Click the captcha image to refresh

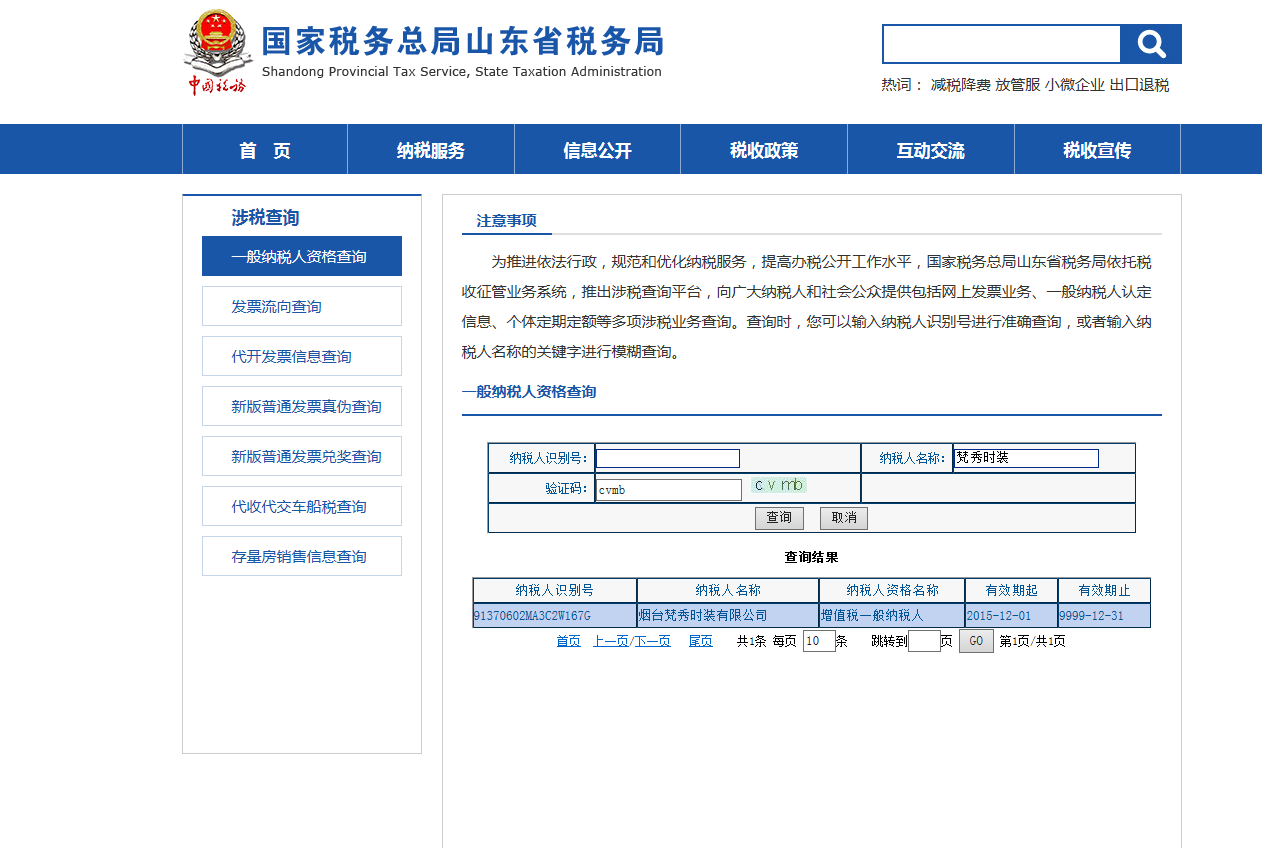point(779,486)
